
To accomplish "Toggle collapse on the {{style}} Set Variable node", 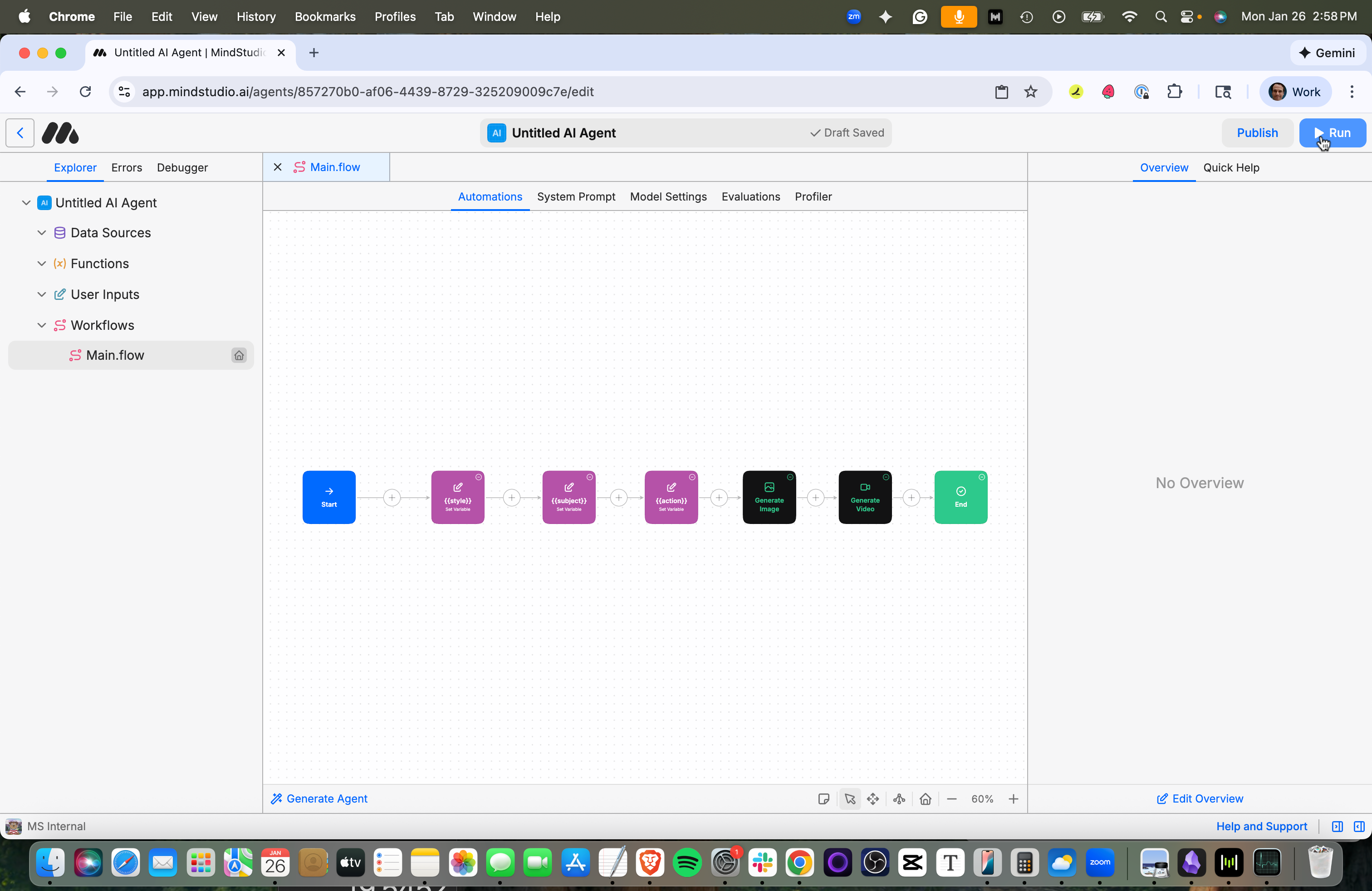I will (479, 478).
